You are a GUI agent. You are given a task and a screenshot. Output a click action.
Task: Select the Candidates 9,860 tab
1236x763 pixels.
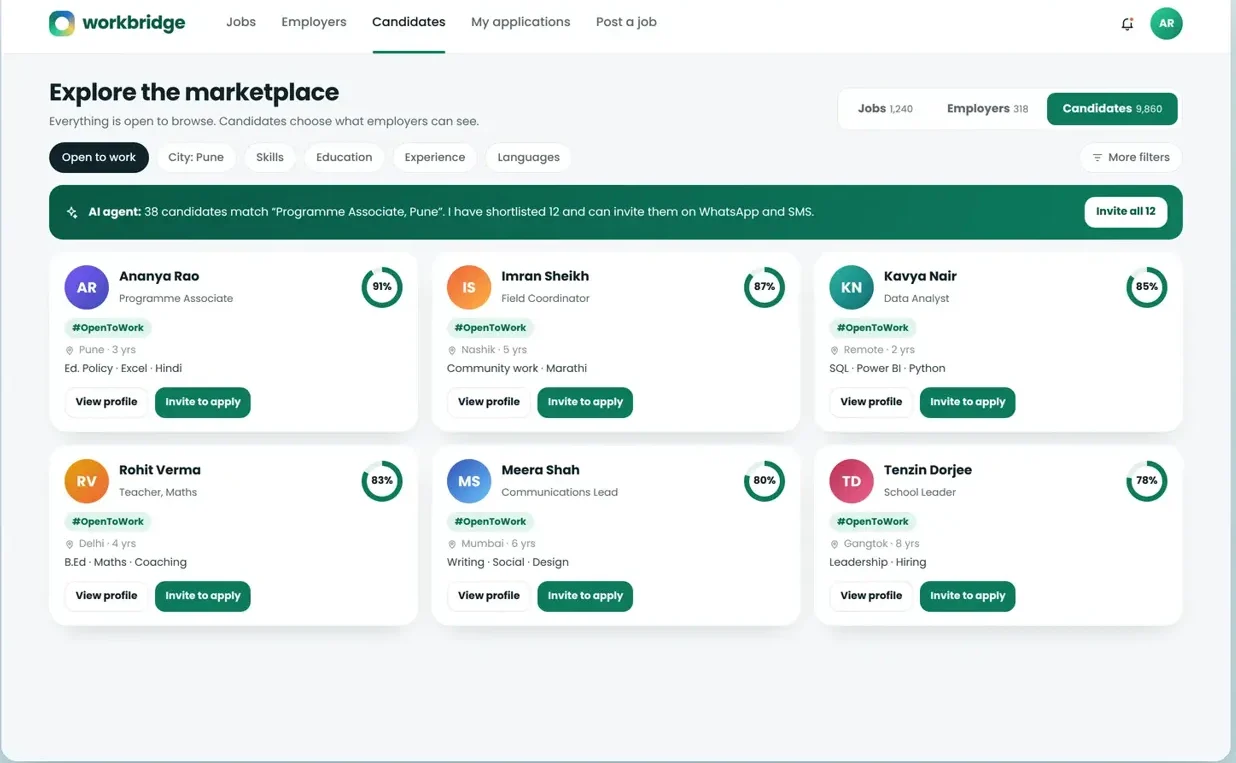1112,109
